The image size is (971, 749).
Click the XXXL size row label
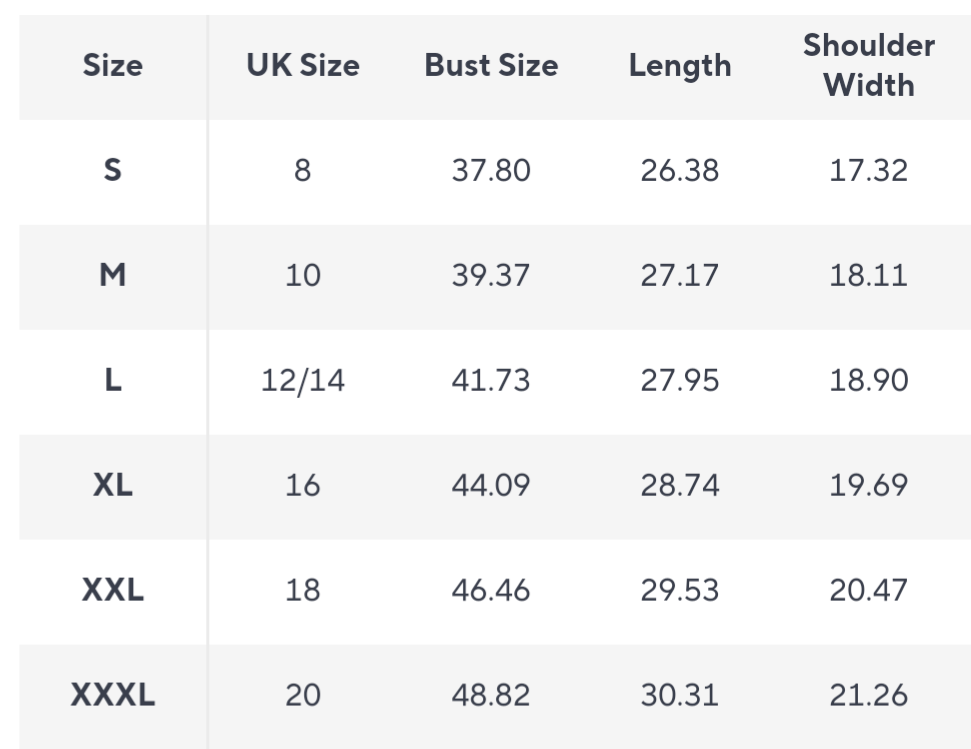point(113,695)
